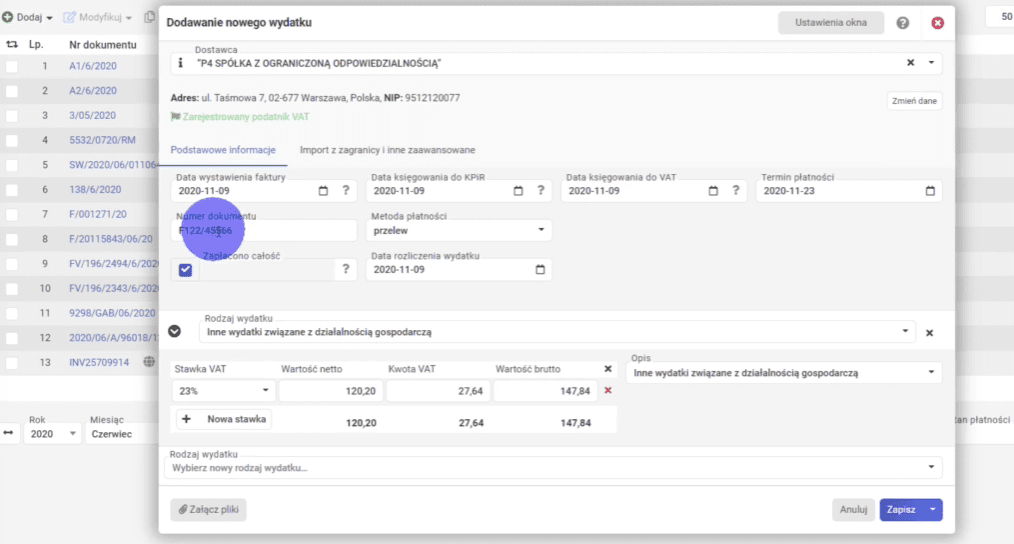
Task: Click into the Numer dokumentu field
Action: (265, 231)
